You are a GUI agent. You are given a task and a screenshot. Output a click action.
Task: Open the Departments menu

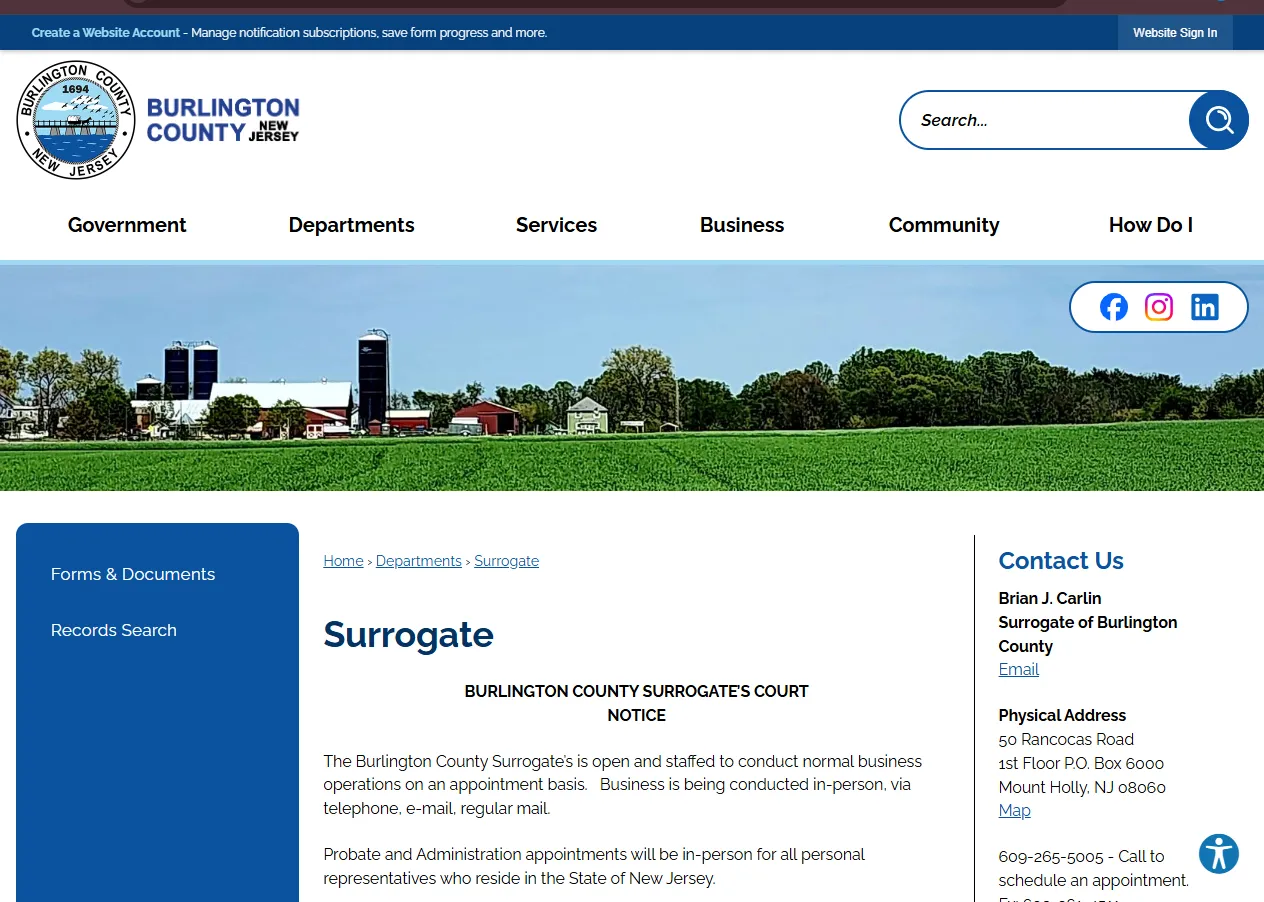click(x=351, y=225)
